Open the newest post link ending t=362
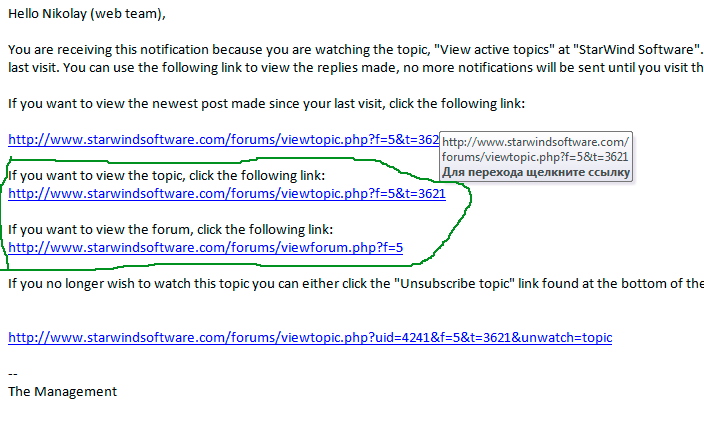This screenshot has height=428, width=704. (x=223, y=140)
